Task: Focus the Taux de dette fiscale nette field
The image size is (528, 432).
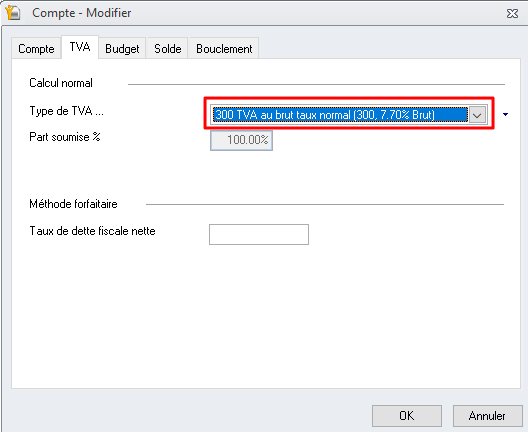Action: (x=259, y=234)
